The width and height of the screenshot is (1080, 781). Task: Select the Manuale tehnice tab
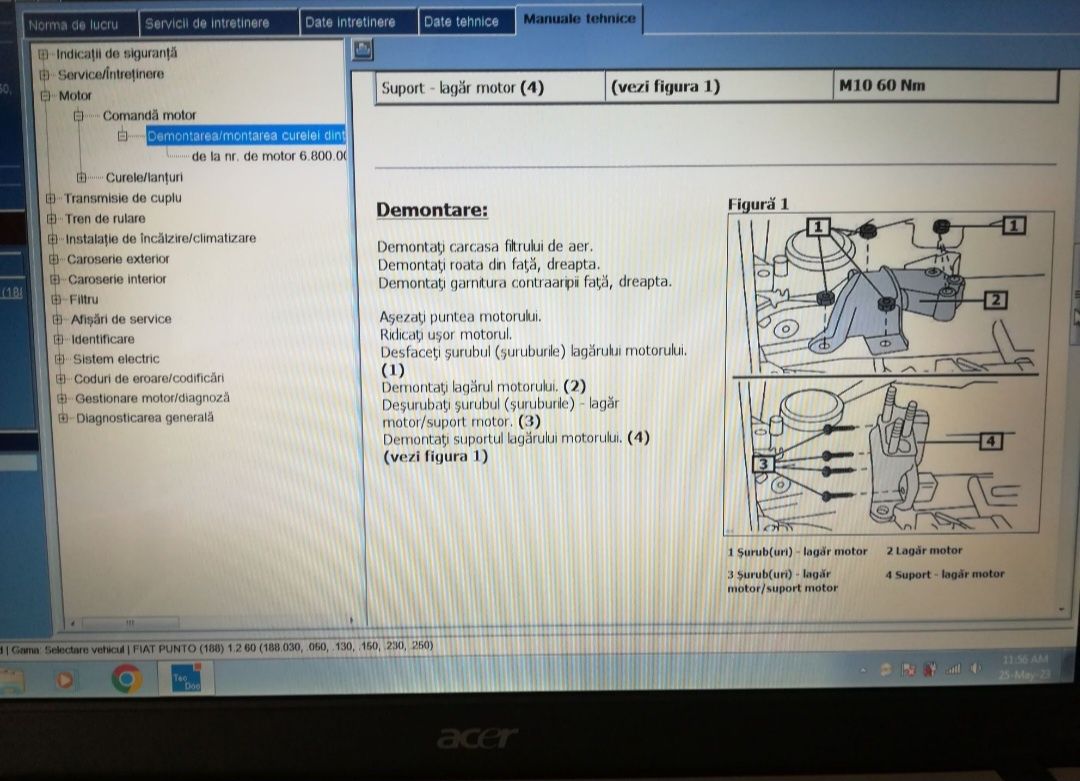click(580, 19)
